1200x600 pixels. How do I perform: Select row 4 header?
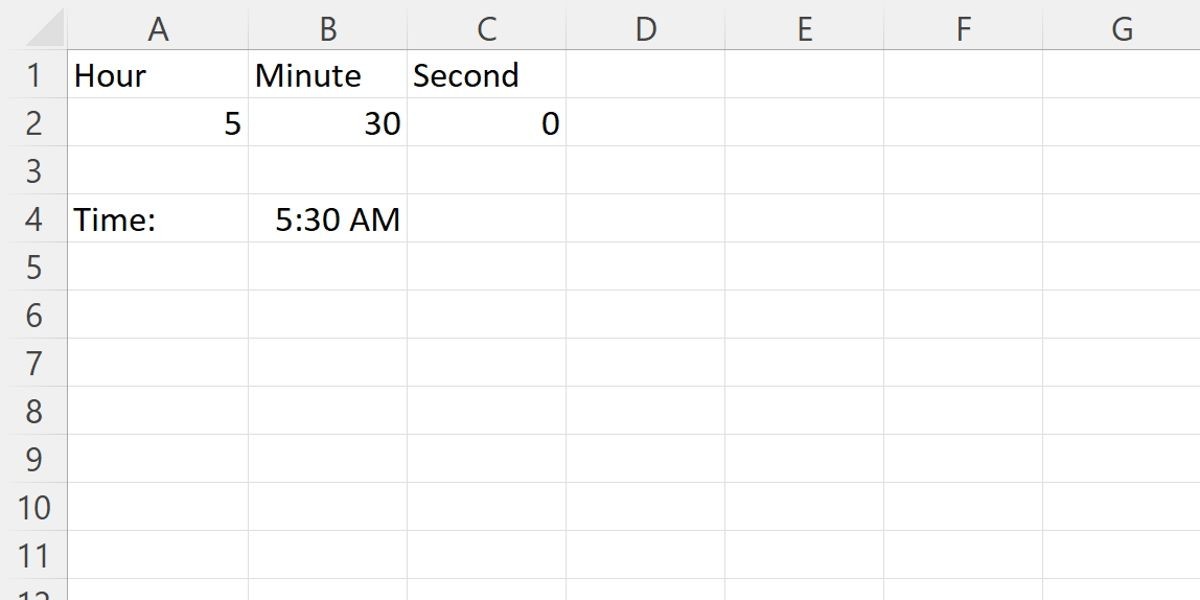(34, 219)
